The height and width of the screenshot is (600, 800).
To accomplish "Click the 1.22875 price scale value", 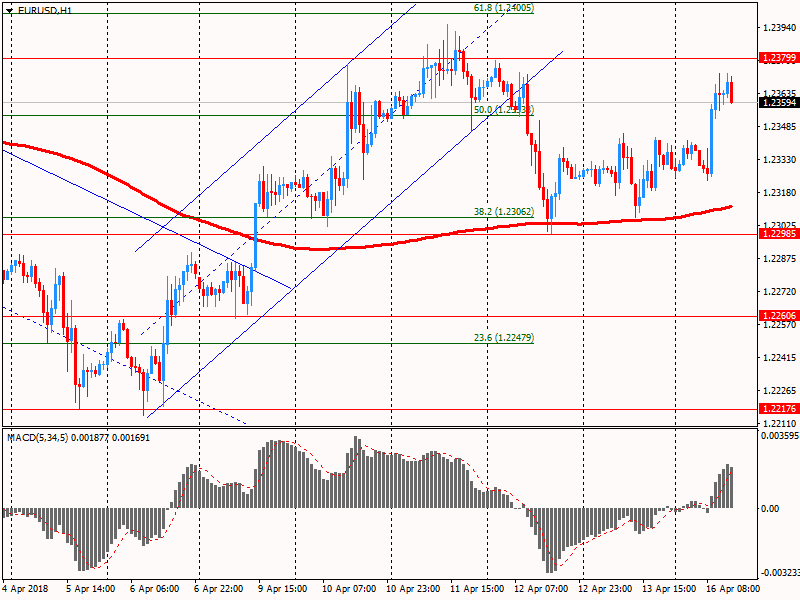I will click(x=780, y=259).
